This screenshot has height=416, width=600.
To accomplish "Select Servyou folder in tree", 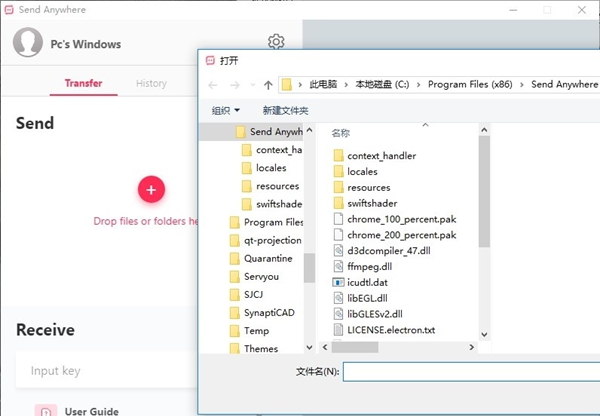I will [x=254, y=276].
